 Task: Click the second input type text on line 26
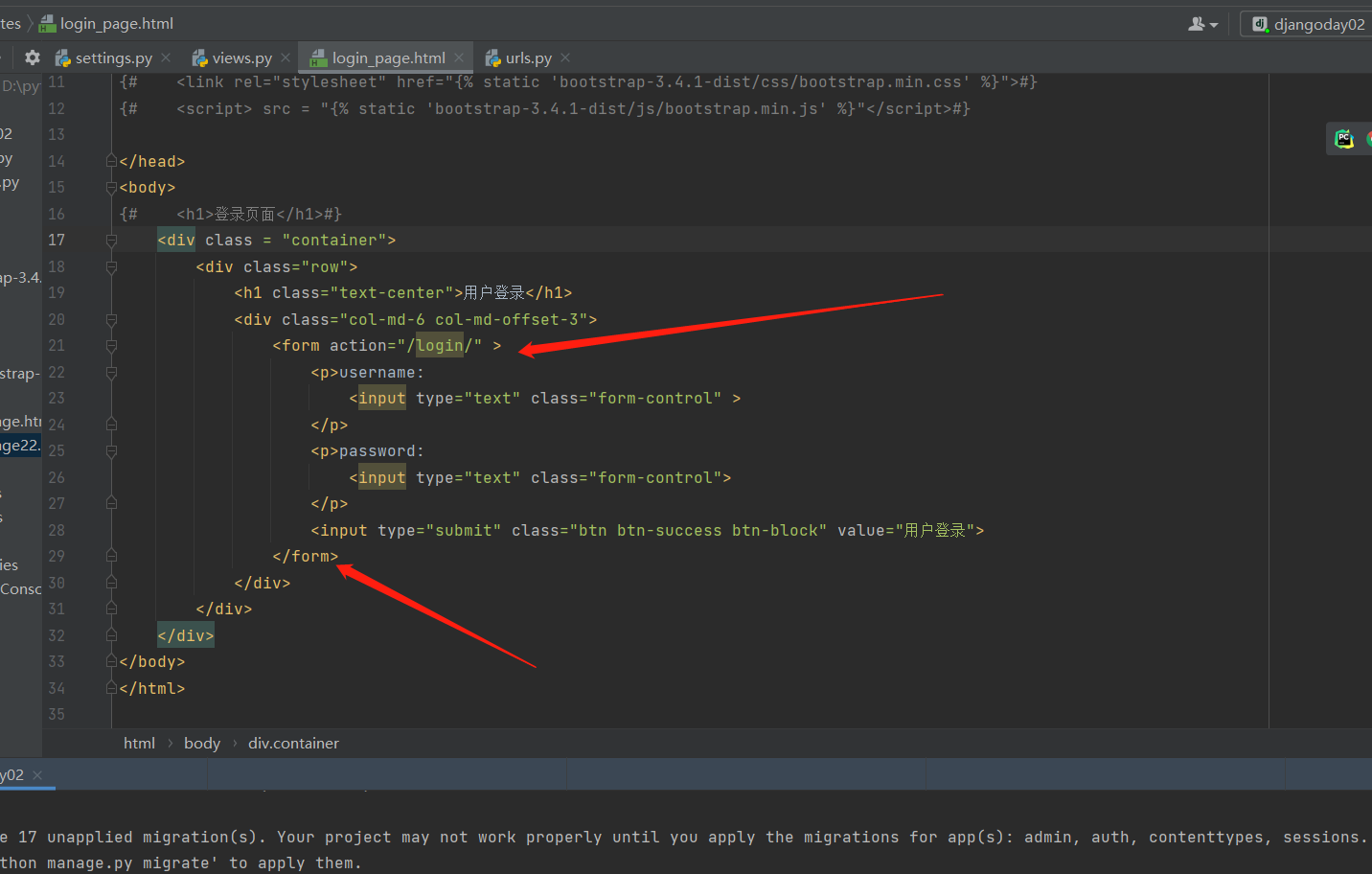[x=540, y=478]
